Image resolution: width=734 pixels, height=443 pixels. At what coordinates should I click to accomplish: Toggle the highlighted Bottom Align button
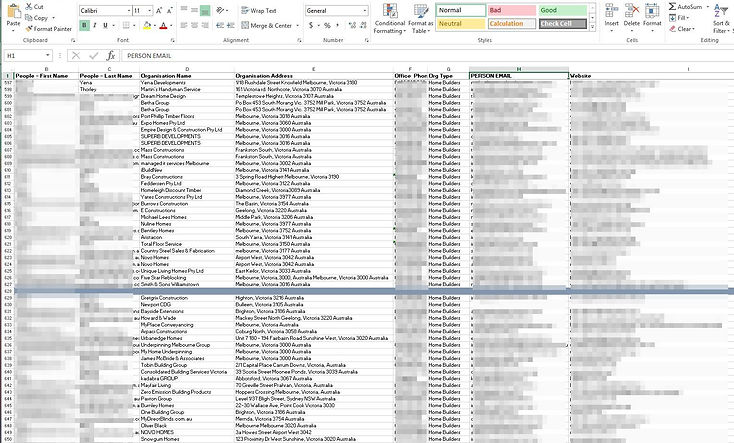coord(205,10)
